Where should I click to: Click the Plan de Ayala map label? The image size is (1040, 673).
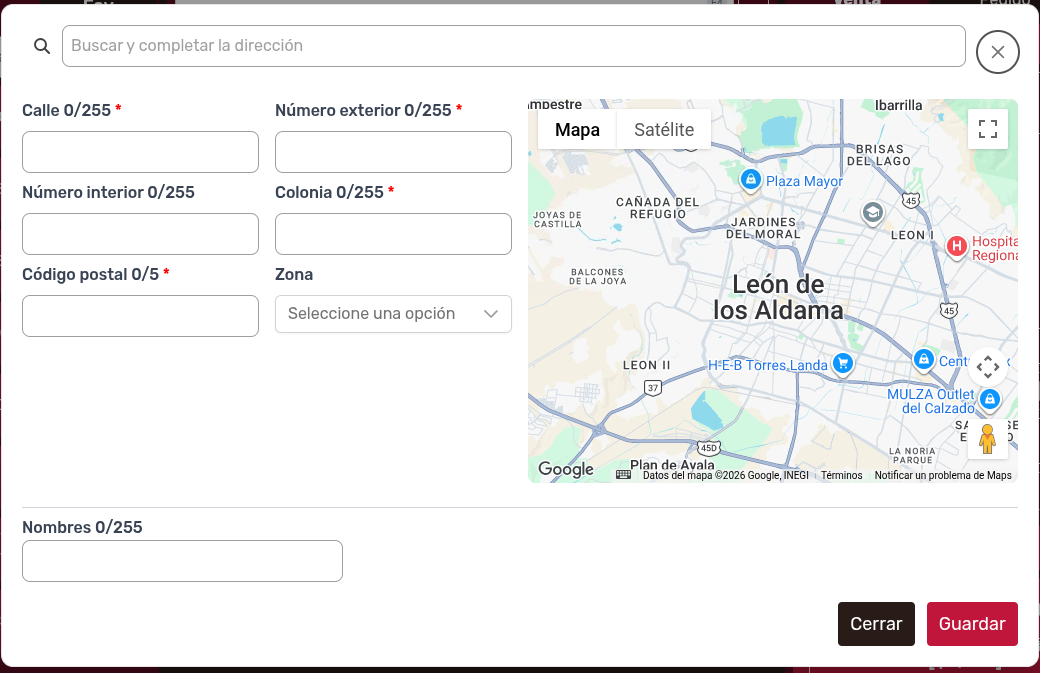(672, 465)
